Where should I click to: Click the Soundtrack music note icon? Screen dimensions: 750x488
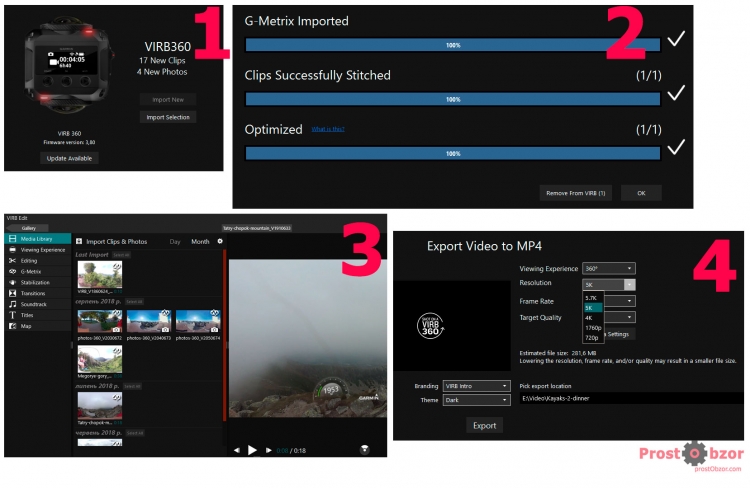[x=13, y=304]
